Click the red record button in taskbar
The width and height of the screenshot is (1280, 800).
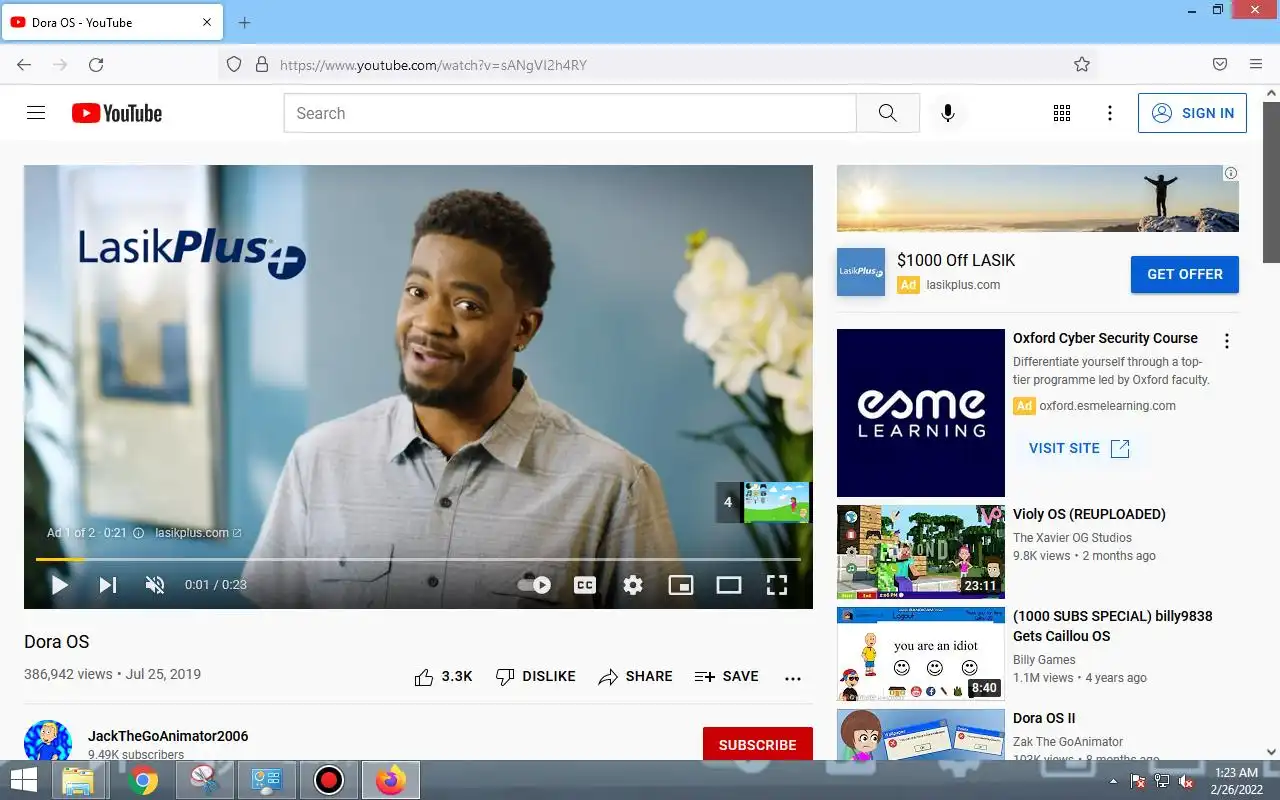coord(328,780)
